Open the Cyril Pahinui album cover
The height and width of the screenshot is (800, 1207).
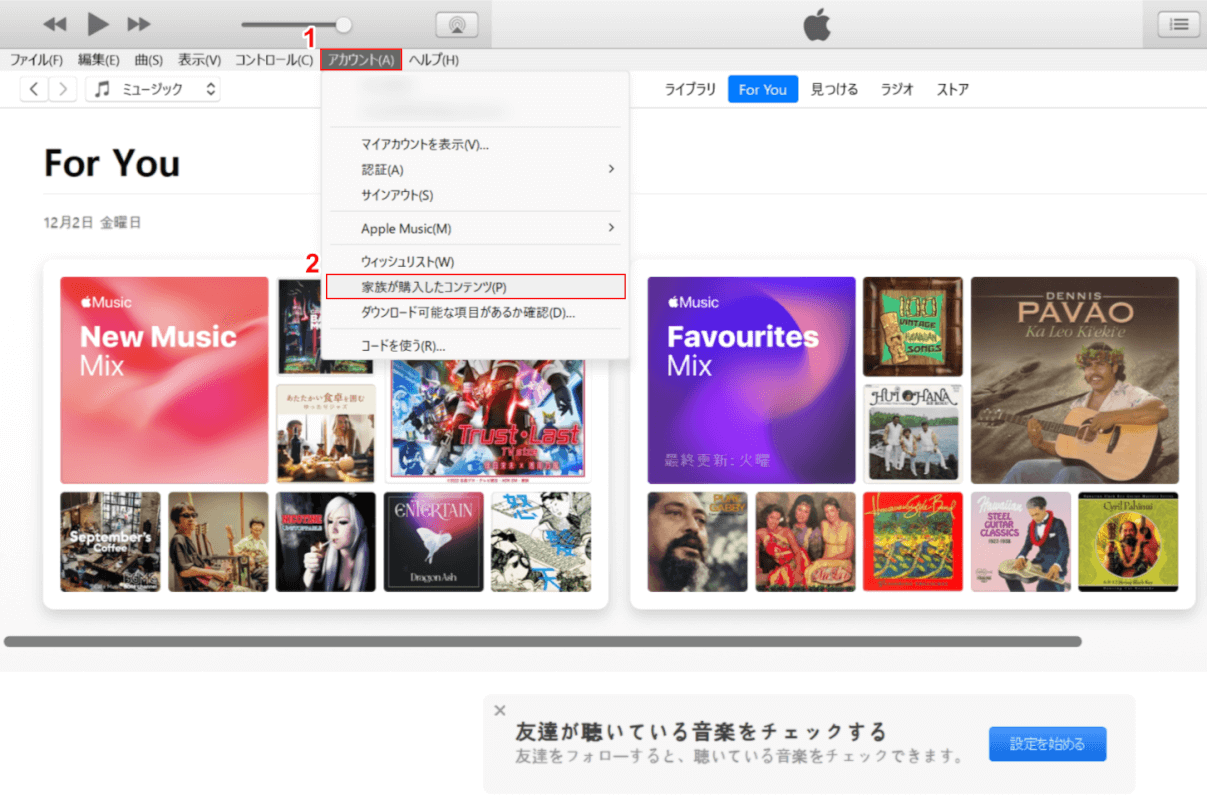pyautogui.click(x=1129, y=542)
